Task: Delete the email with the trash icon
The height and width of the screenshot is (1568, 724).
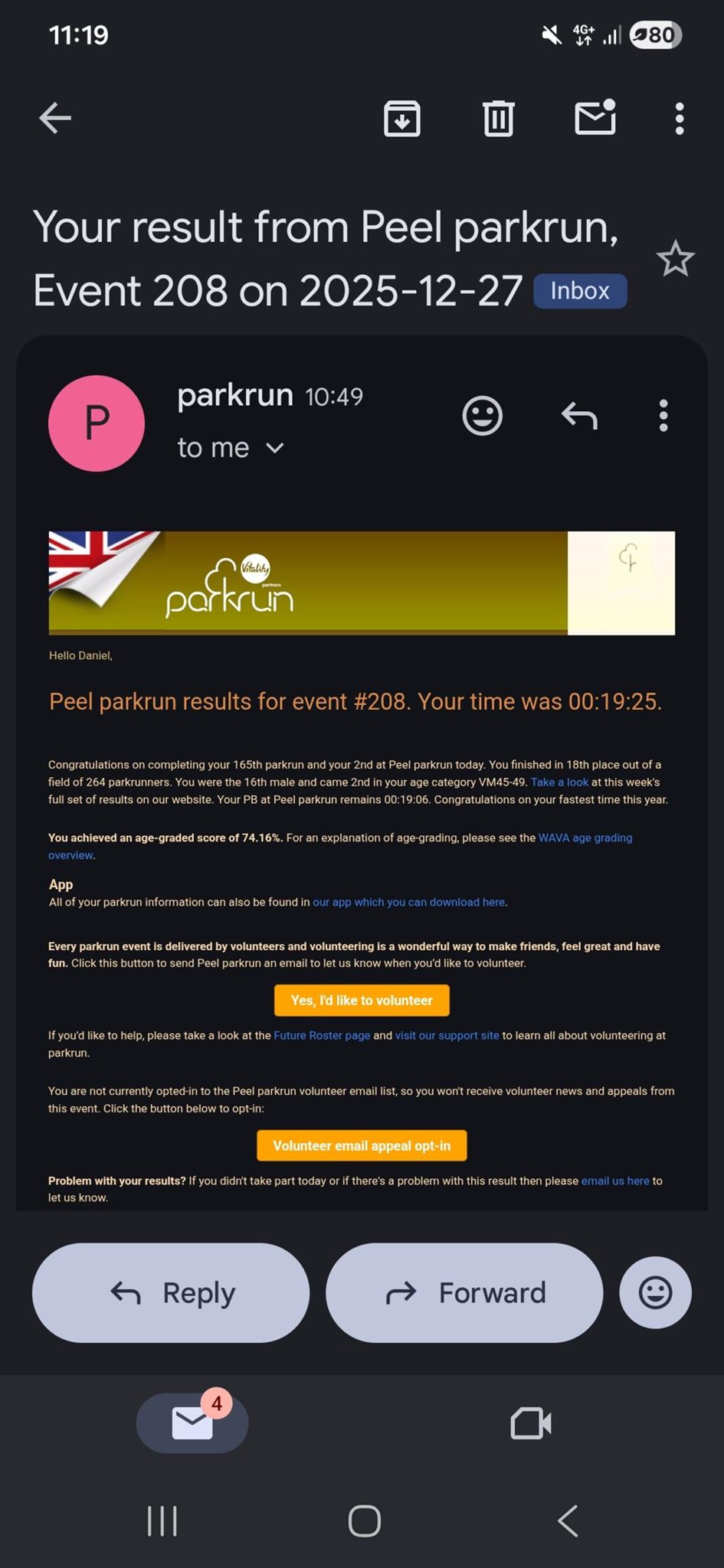Action: point(498,119)
